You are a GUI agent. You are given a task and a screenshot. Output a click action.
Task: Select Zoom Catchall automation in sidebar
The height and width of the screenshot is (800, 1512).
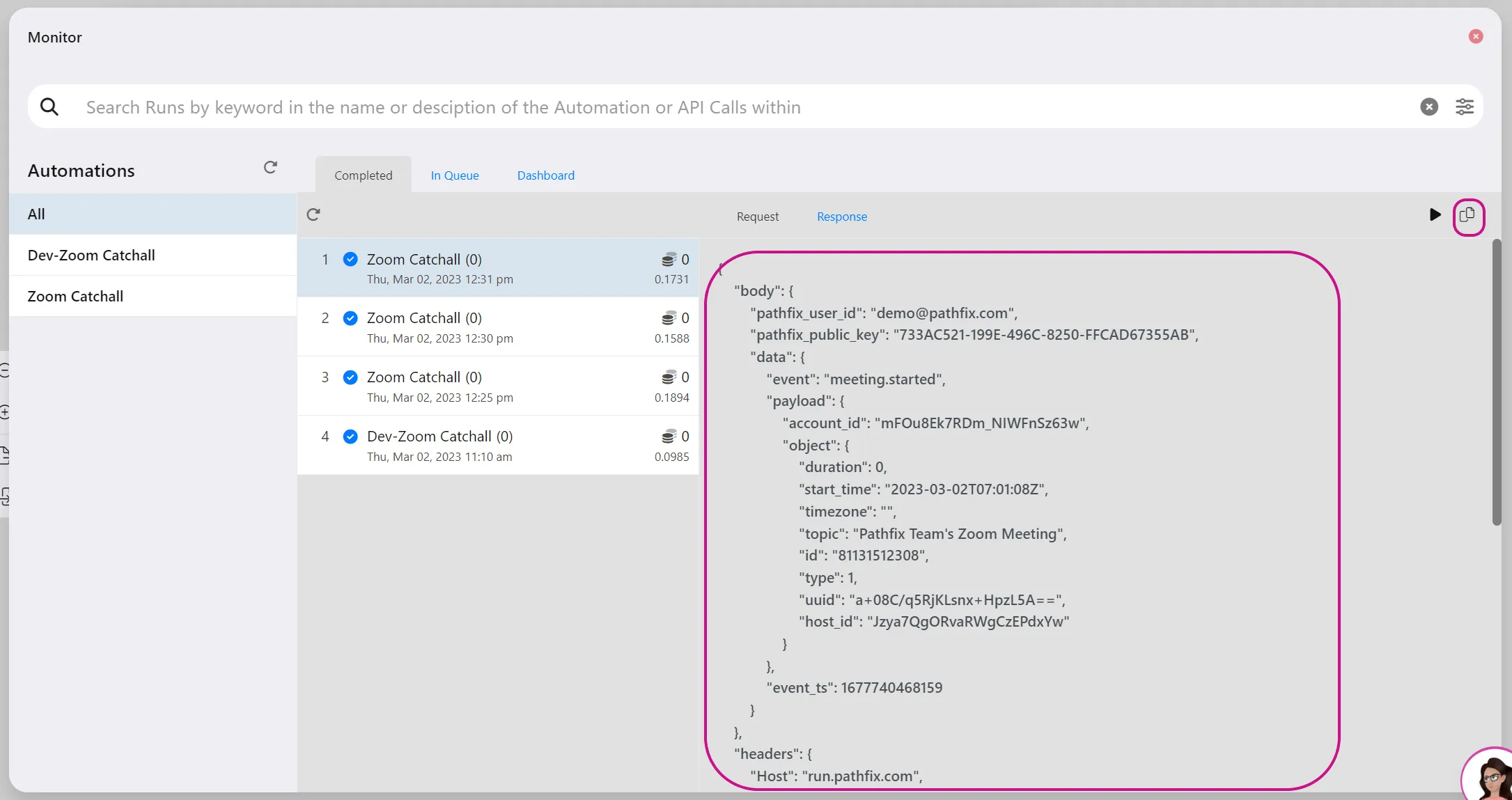[x=153, y=296]
